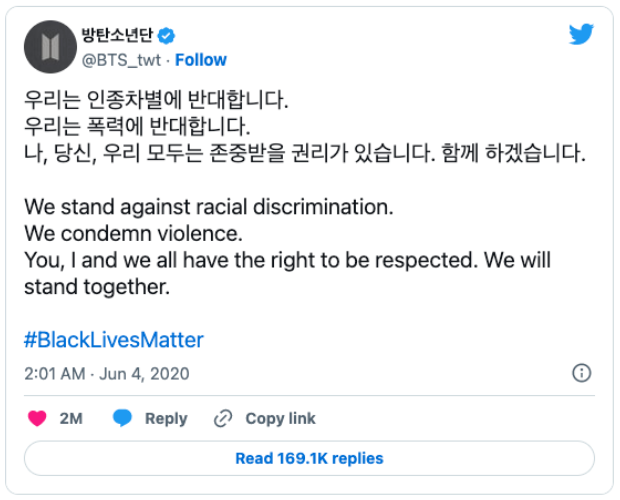620x500 pixels.
Task: Open the #BlackLivesMatter hashtag
Action: (x=113, y=340)
